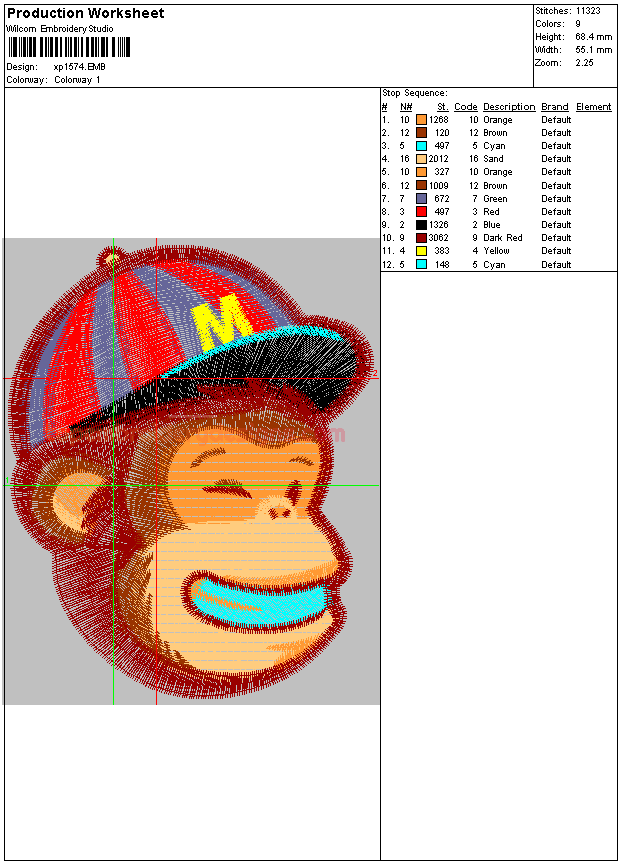
Task: Select the stitch count '1268'
Action: pos(439,120)
